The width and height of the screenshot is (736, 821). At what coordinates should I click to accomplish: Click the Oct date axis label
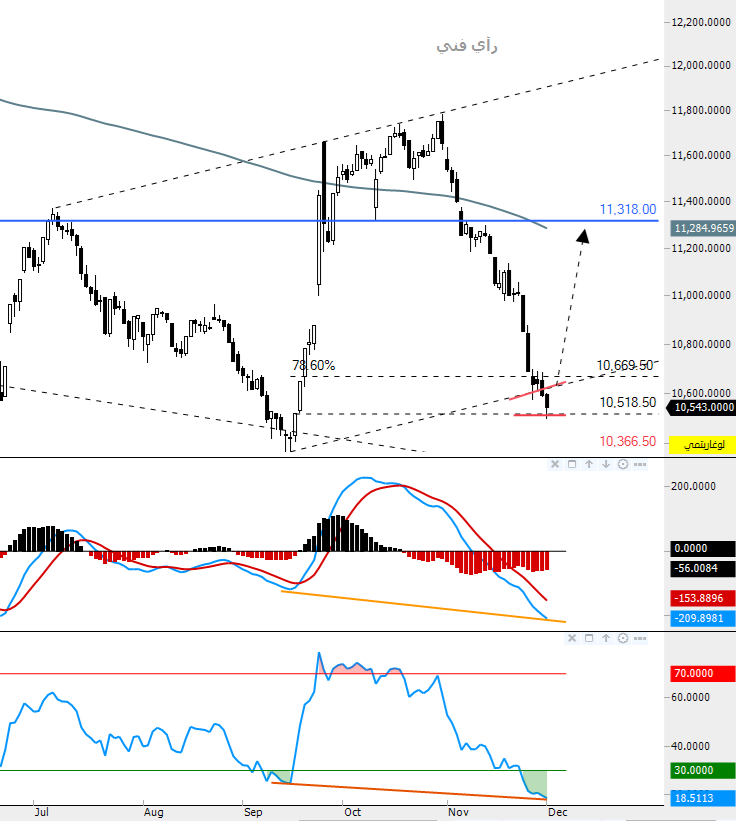[x=352, y=812]
